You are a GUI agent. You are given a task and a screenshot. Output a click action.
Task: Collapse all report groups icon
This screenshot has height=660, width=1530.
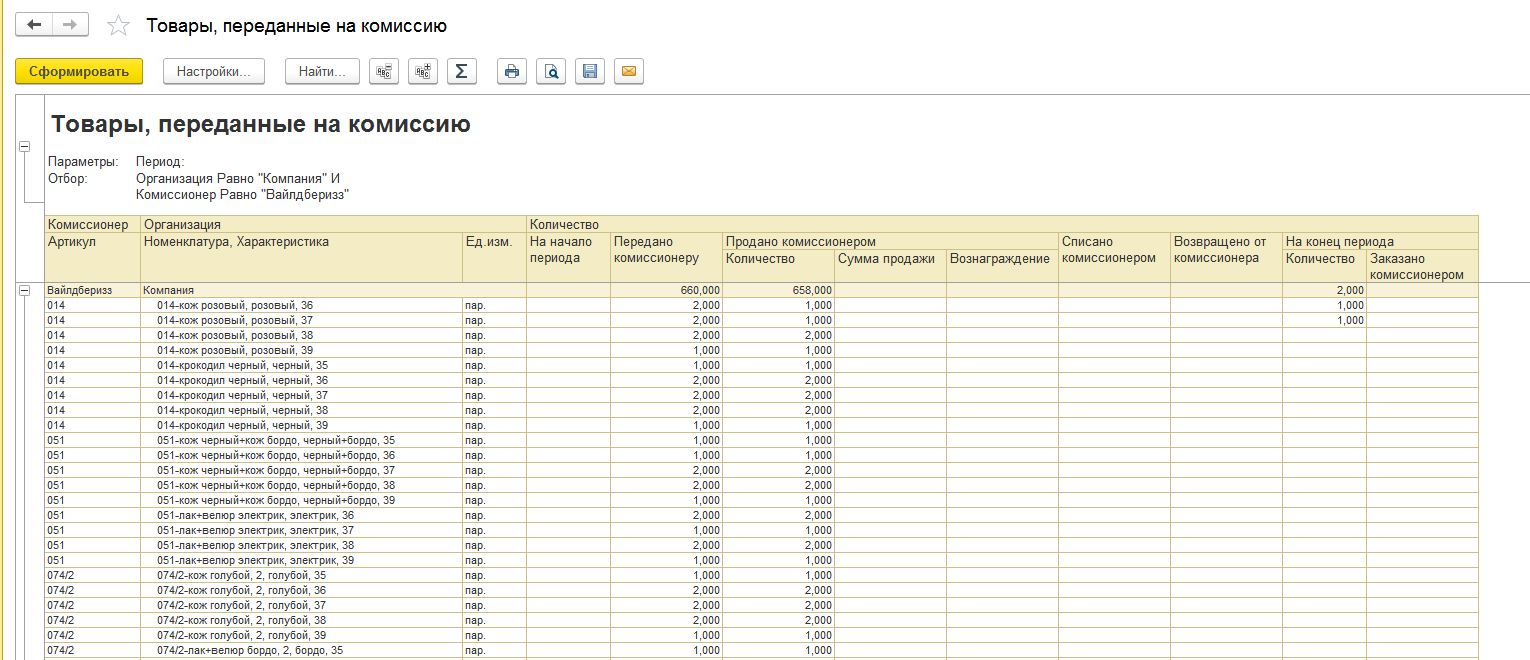[x=384, y=71]
